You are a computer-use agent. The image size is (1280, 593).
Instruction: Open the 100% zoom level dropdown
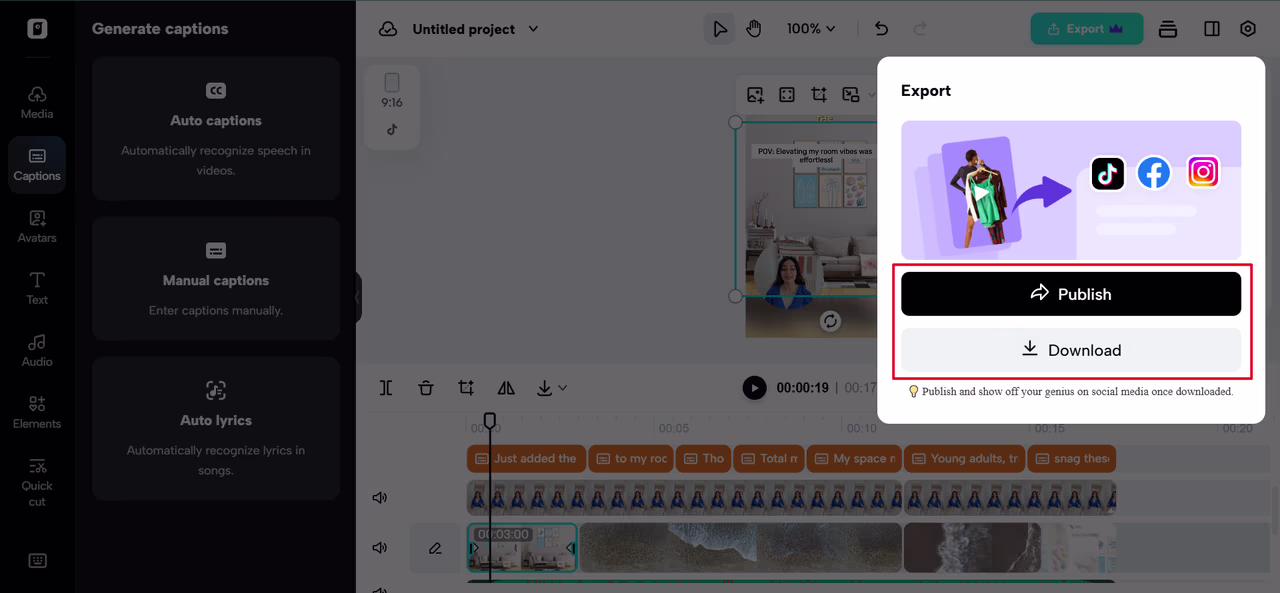(811, 29)
